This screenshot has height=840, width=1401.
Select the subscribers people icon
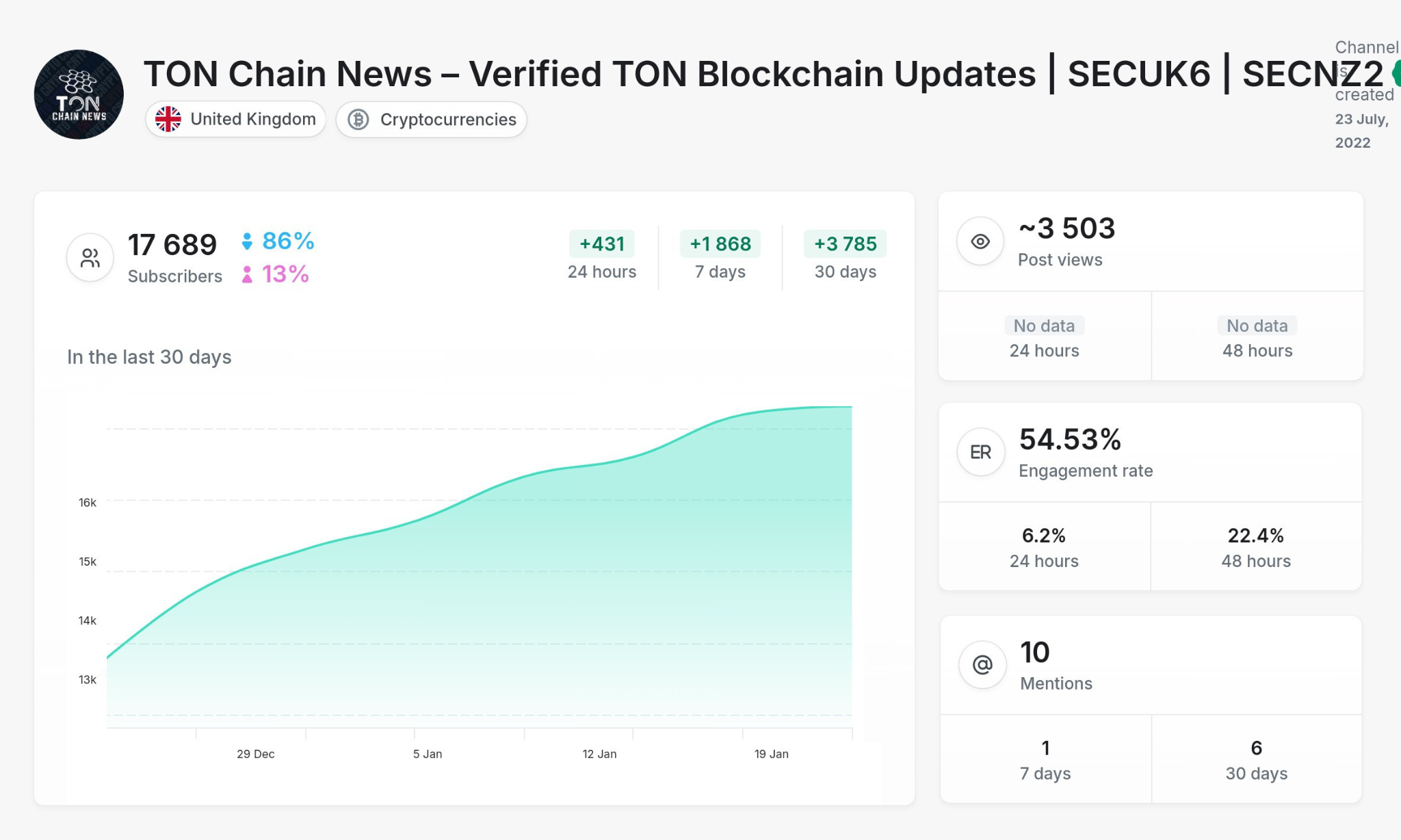click(89, 257)
